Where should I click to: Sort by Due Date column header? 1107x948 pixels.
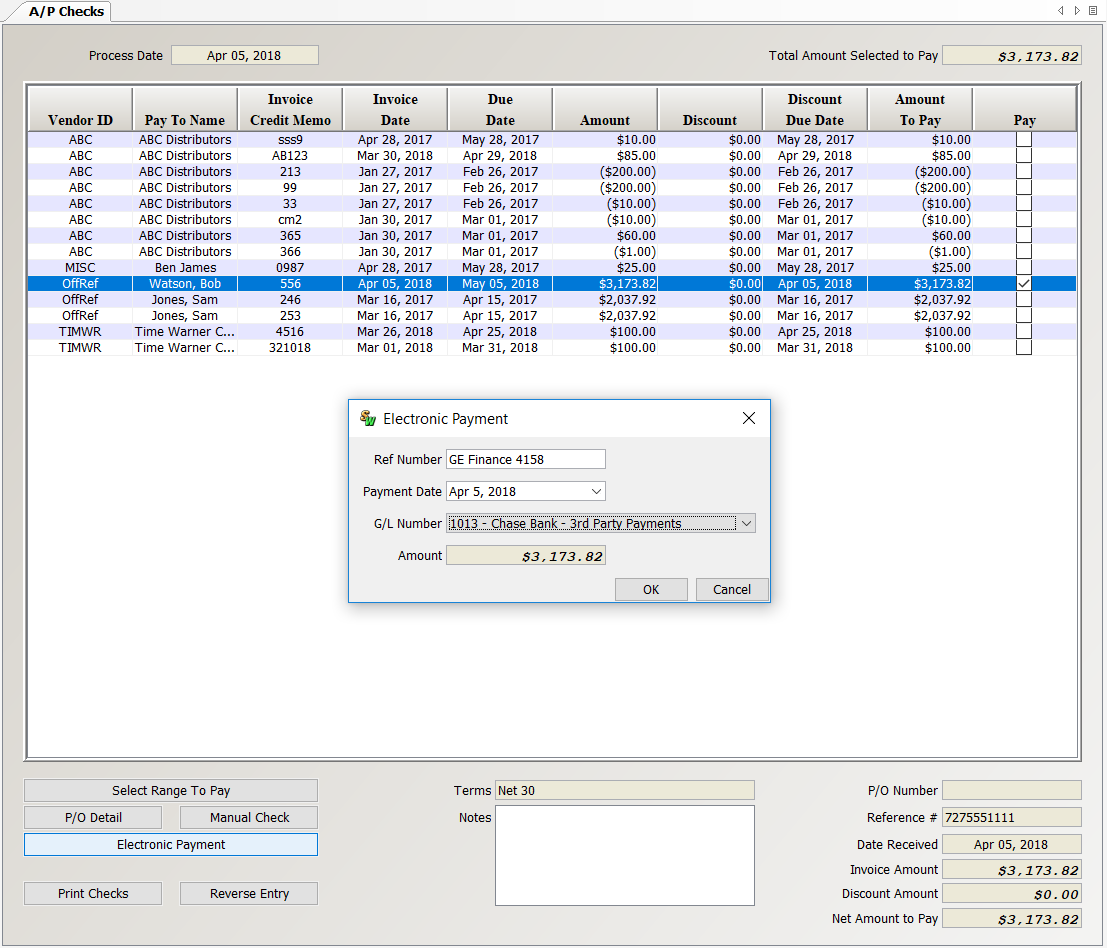coord(500,109)
